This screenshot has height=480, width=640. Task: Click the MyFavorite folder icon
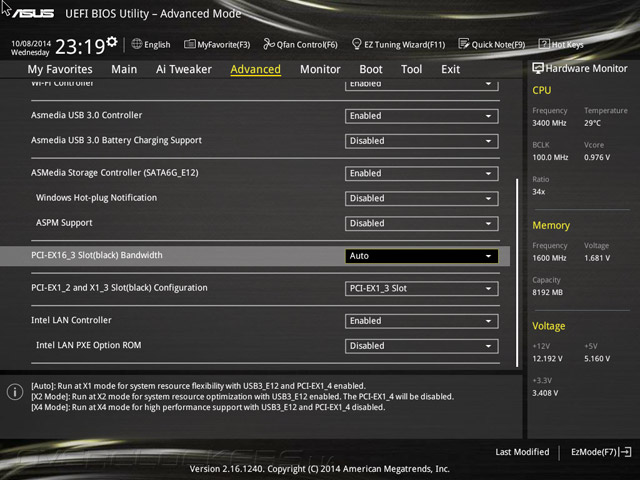(x=190, y=44)
